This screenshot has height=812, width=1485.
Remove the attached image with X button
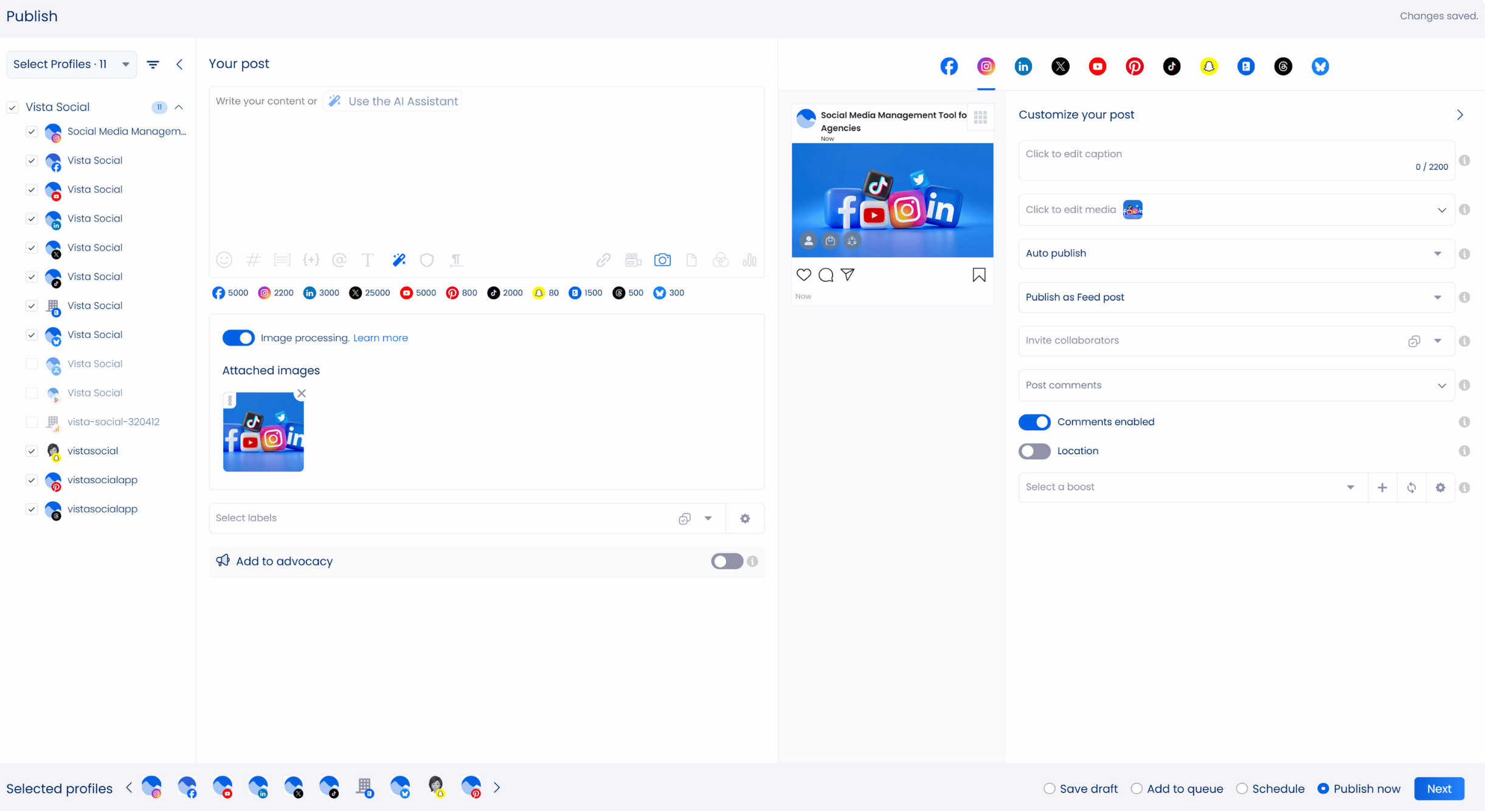pos(301,393)
